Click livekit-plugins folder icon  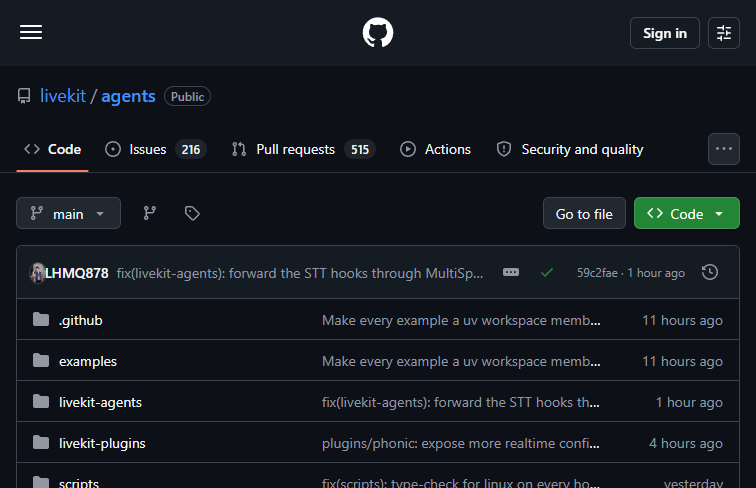41,442
